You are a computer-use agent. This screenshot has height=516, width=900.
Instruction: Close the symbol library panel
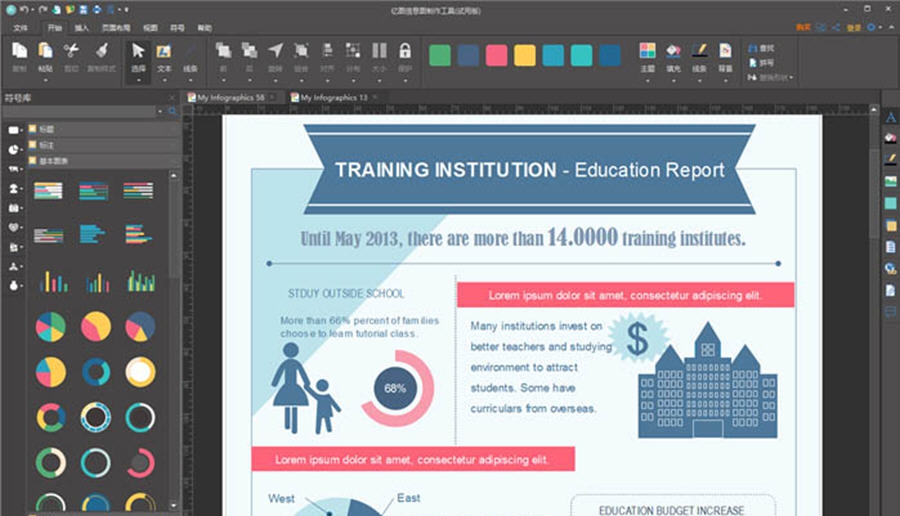(x=172, y=98)
